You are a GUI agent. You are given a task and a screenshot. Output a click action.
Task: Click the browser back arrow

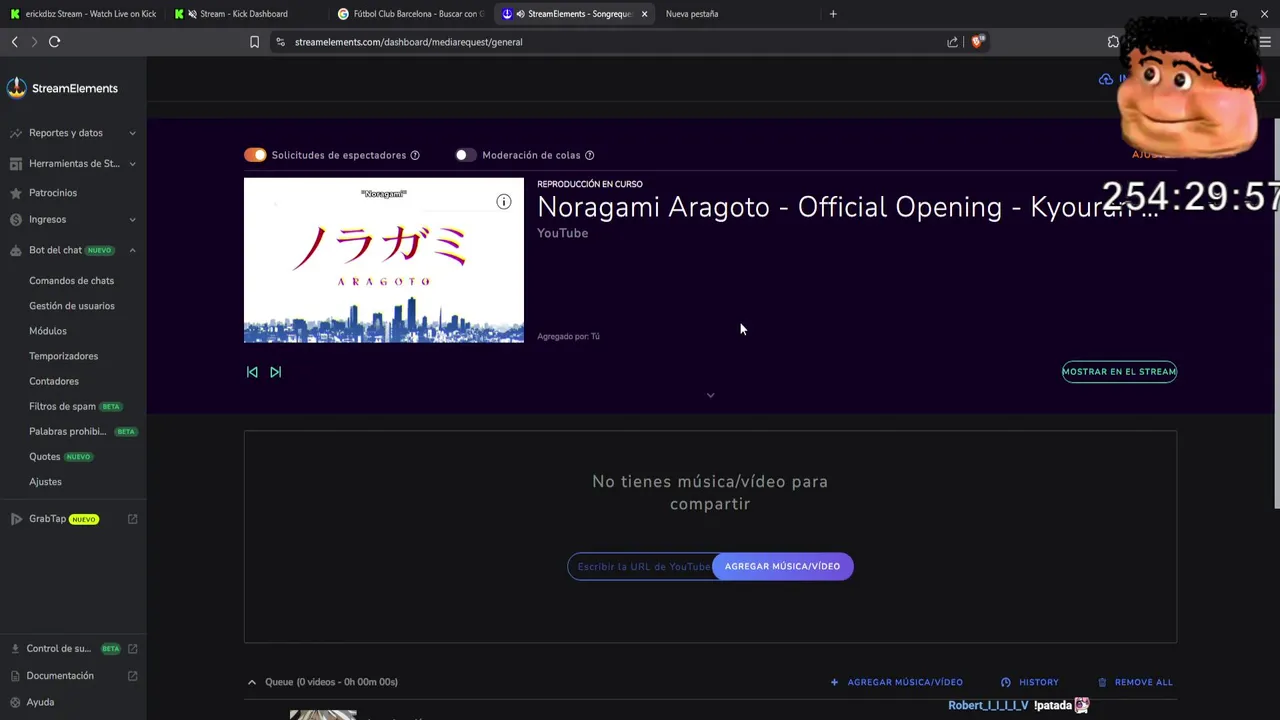14,42
